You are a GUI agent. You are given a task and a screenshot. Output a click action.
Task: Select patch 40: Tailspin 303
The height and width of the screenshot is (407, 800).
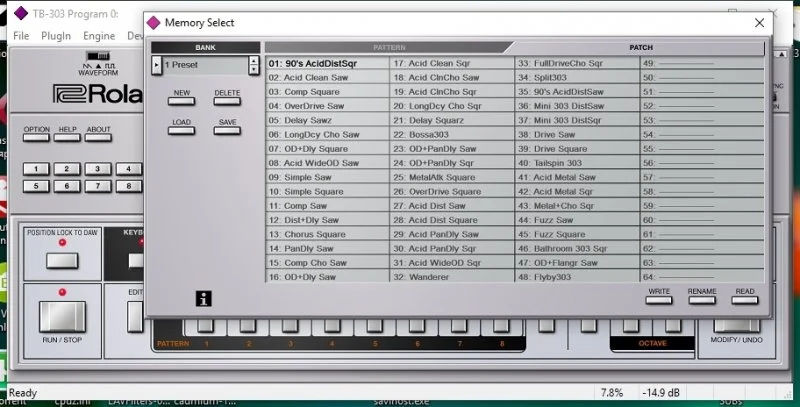tap(577, 163)
